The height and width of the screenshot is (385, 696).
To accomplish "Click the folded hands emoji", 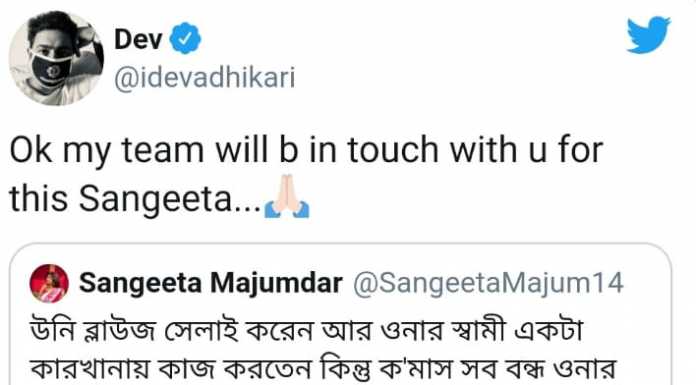I will pyautogui.click(x=287, y=196).
